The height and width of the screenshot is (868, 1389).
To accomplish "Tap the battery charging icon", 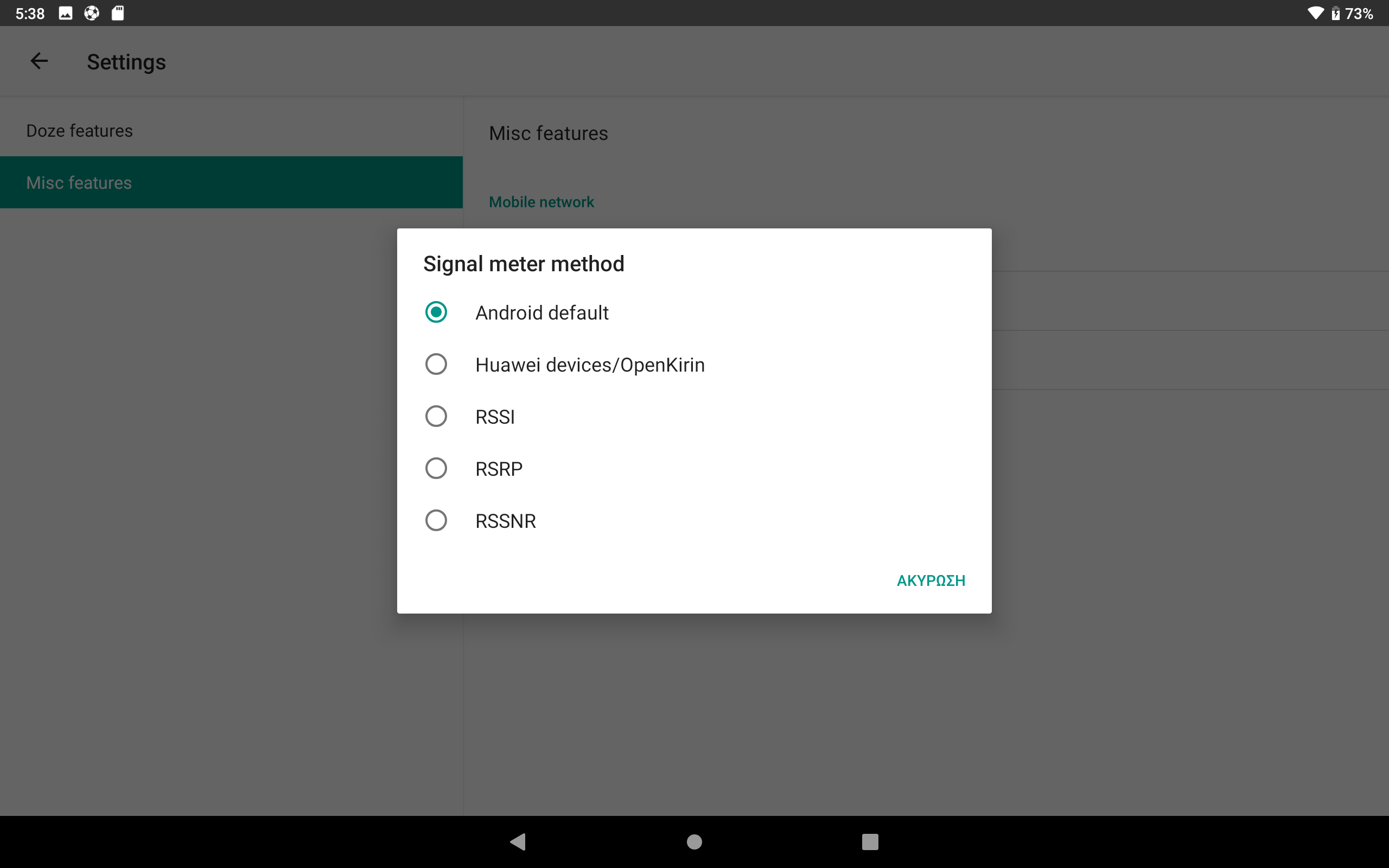I will click(1336, 13).
